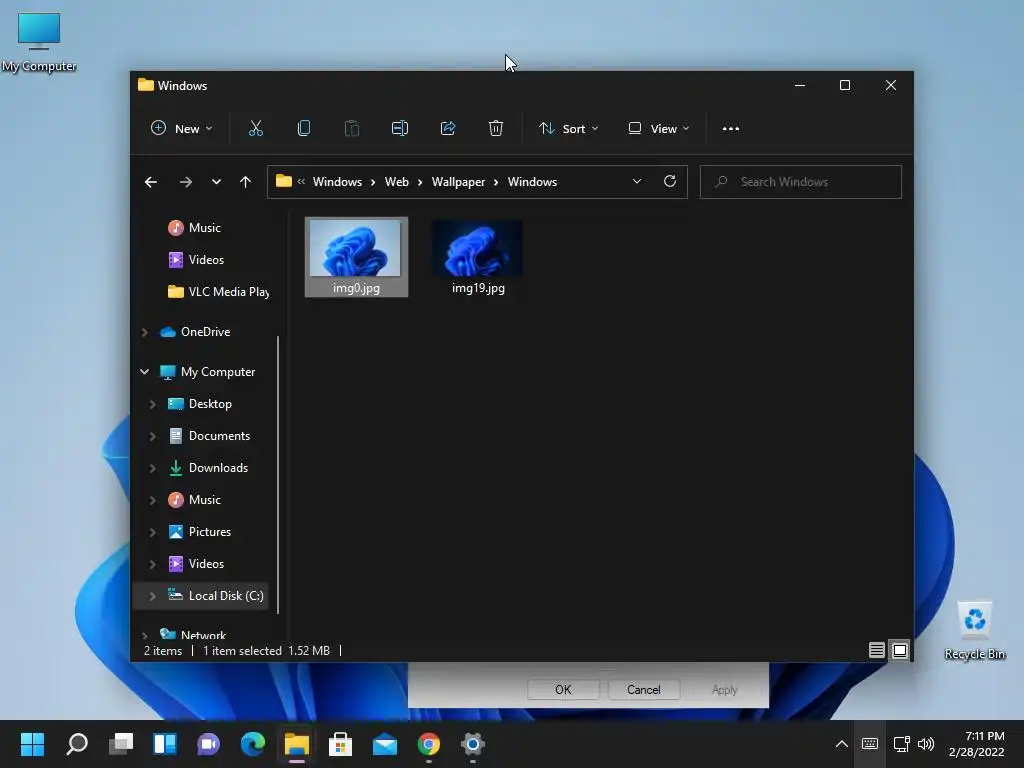
Task: Open taskbar Search magnifier
Action: click(77, 744)
